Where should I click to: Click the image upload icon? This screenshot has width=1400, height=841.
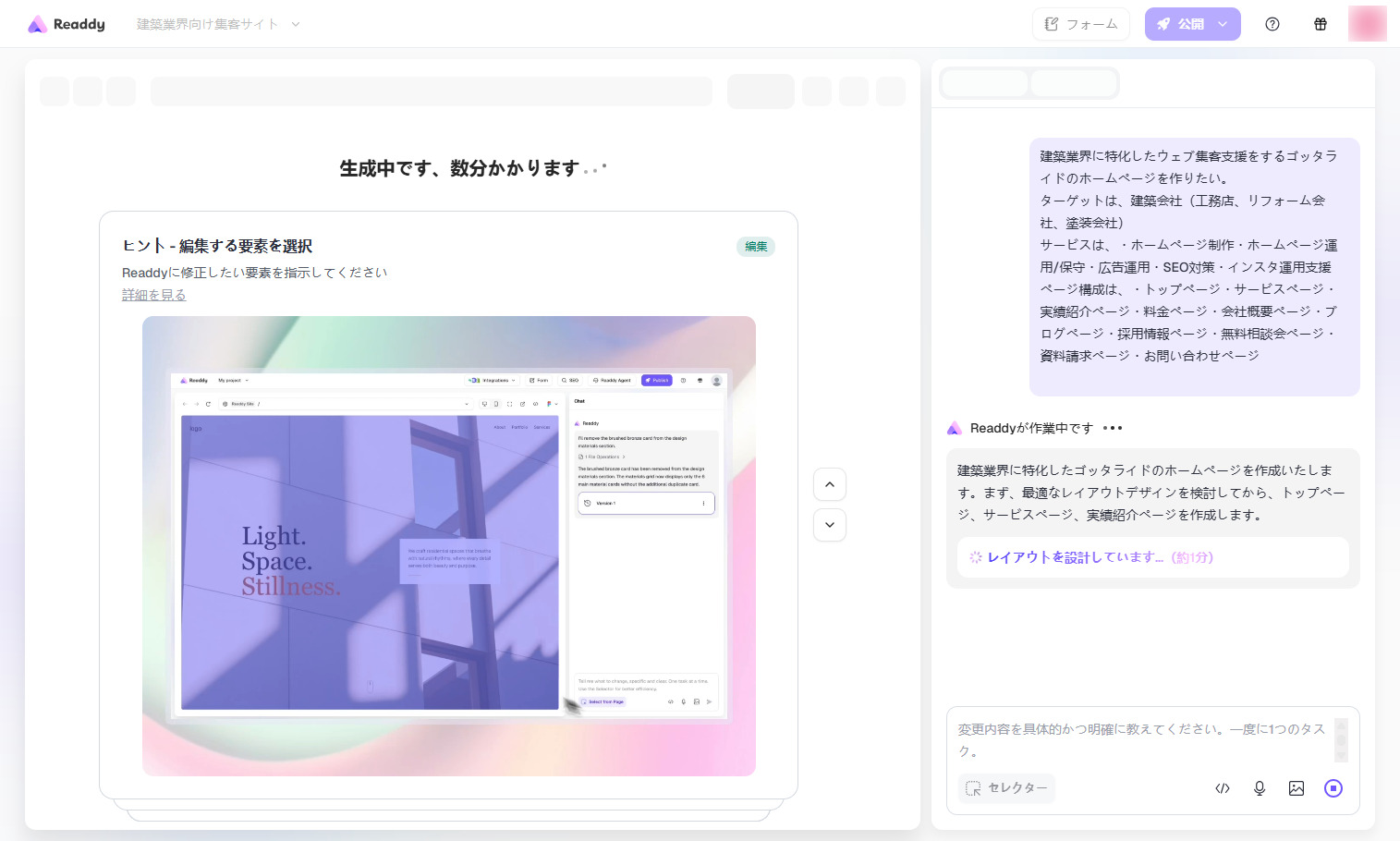click(x=1297, y=788)
